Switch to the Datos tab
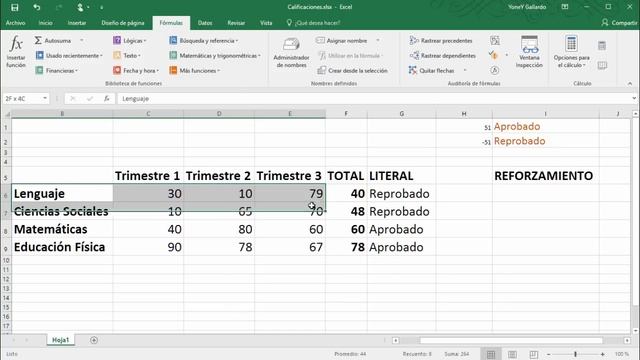Image resolution: width=640 pixels, height=360 pixels. click(205, 23)
